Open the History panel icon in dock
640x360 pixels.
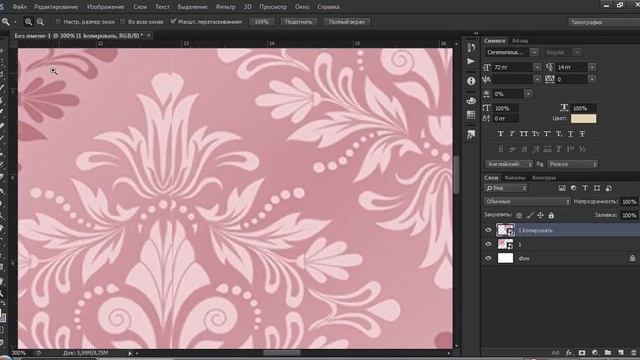[x=471, y=47]
